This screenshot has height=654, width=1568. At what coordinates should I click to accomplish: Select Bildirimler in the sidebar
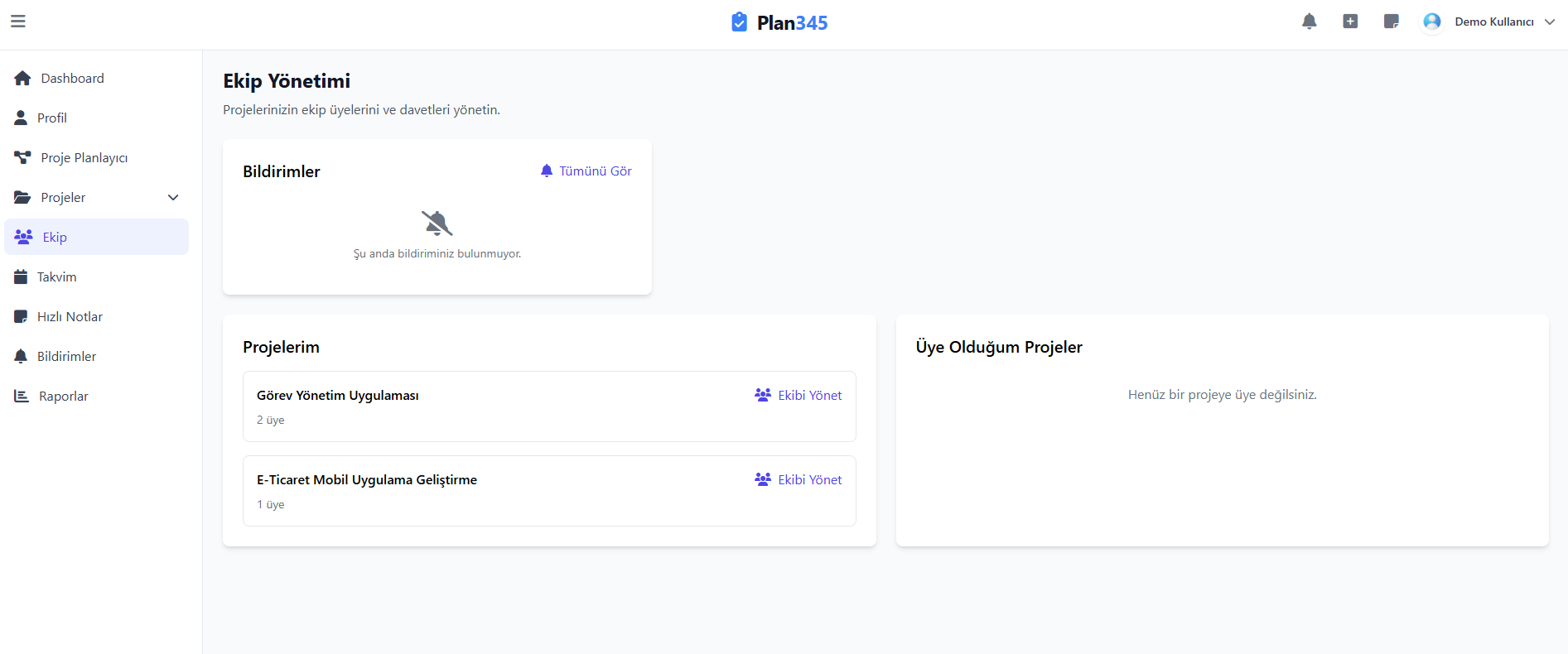[66, 356]
